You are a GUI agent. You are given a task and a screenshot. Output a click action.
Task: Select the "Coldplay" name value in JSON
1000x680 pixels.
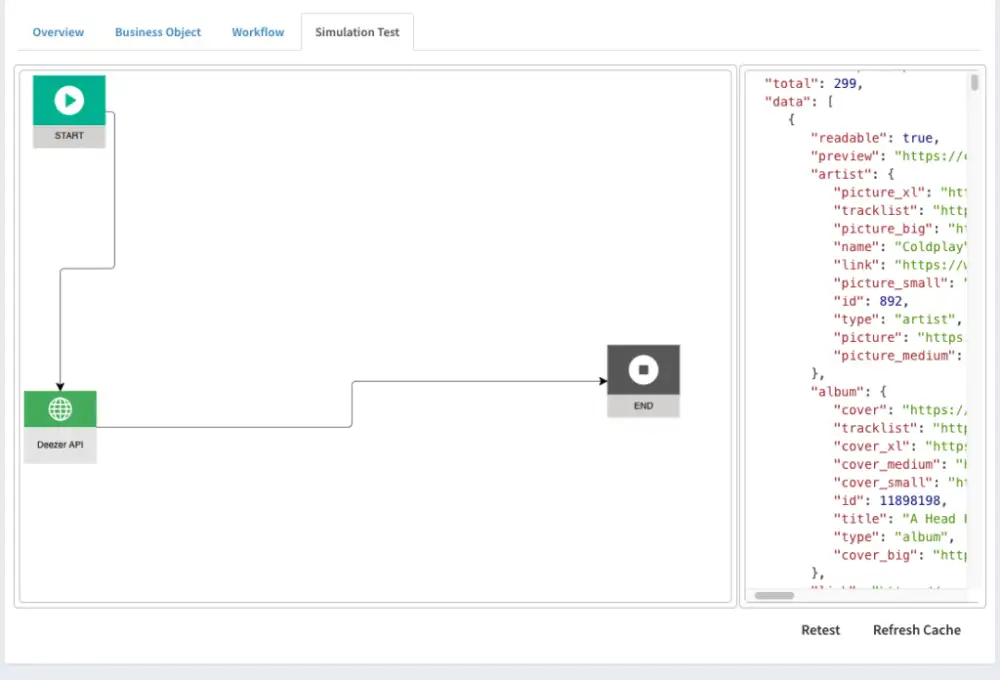[x=932, y=246]
